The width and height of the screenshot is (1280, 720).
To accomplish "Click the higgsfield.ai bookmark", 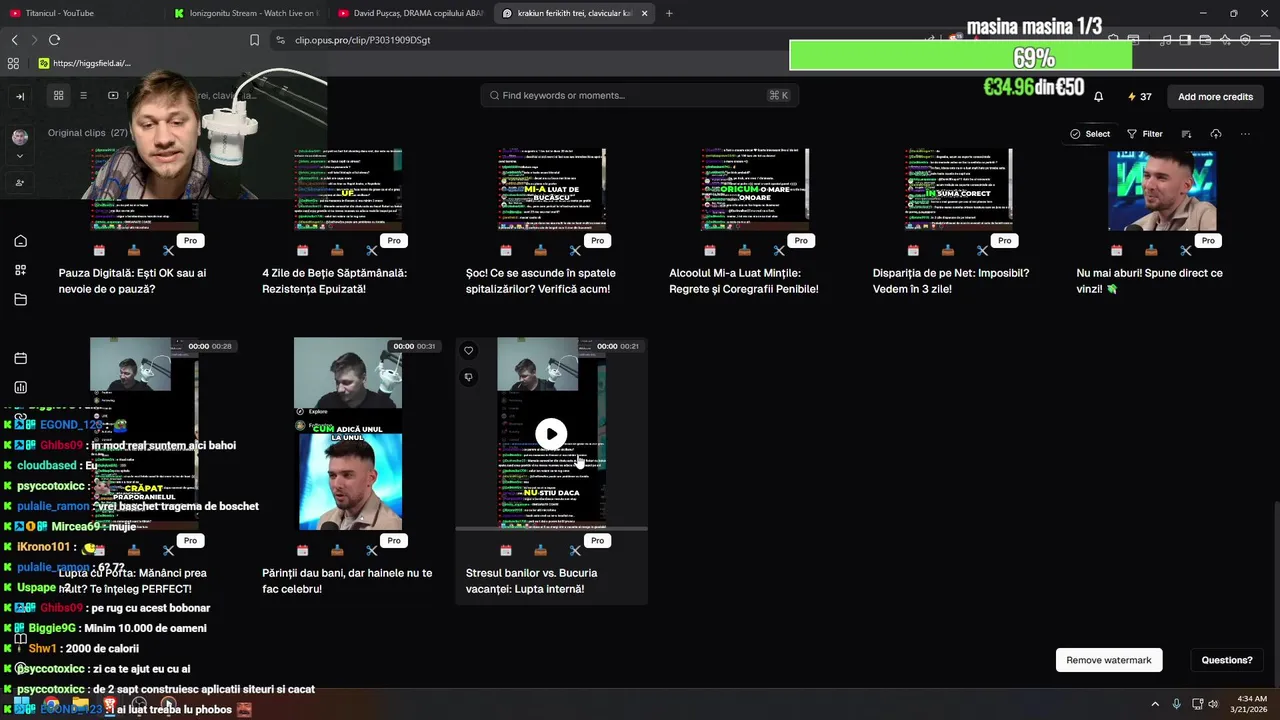I will pos(84,63).
